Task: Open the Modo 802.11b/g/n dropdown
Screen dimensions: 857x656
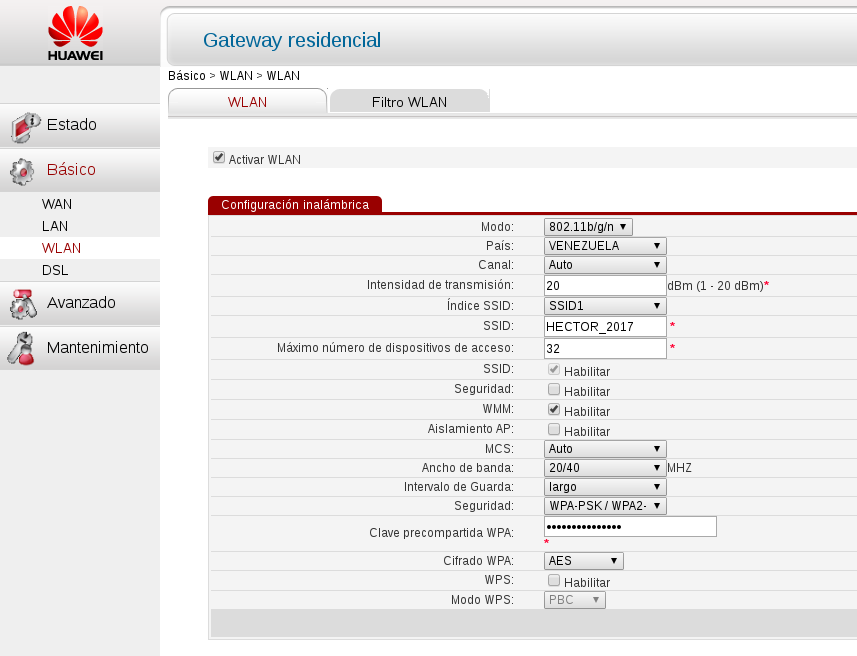Action: 587,226
